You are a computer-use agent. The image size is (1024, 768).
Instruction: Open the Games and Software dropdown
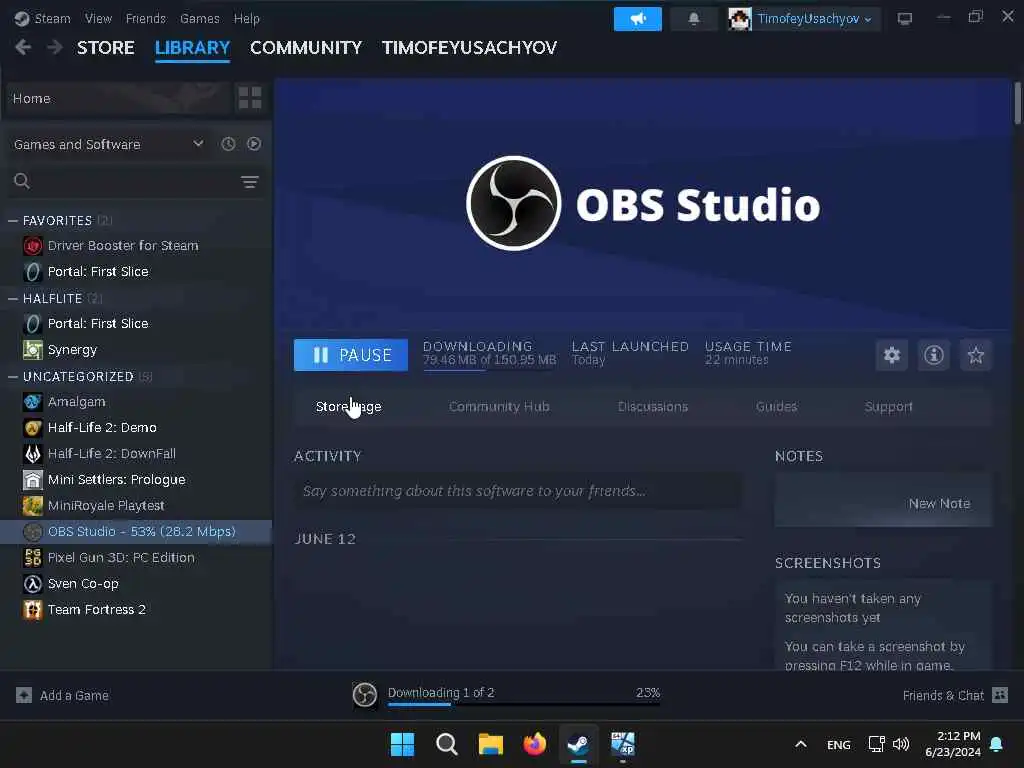click(108, 144)
